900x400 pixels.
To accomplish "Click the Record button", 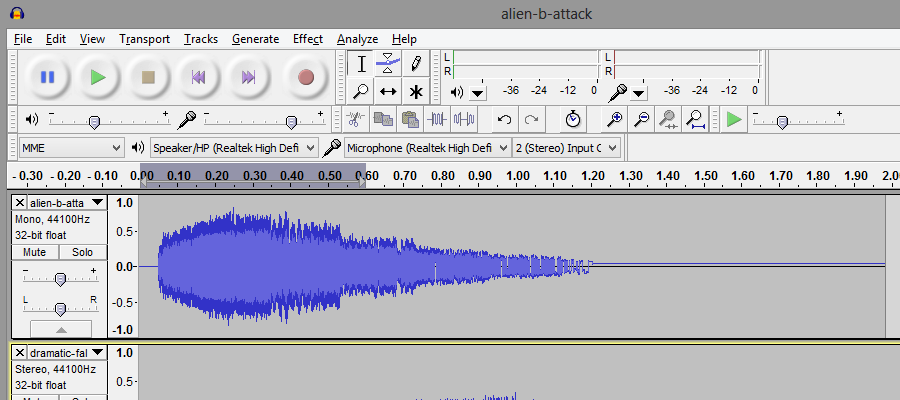I will point(306,77).
